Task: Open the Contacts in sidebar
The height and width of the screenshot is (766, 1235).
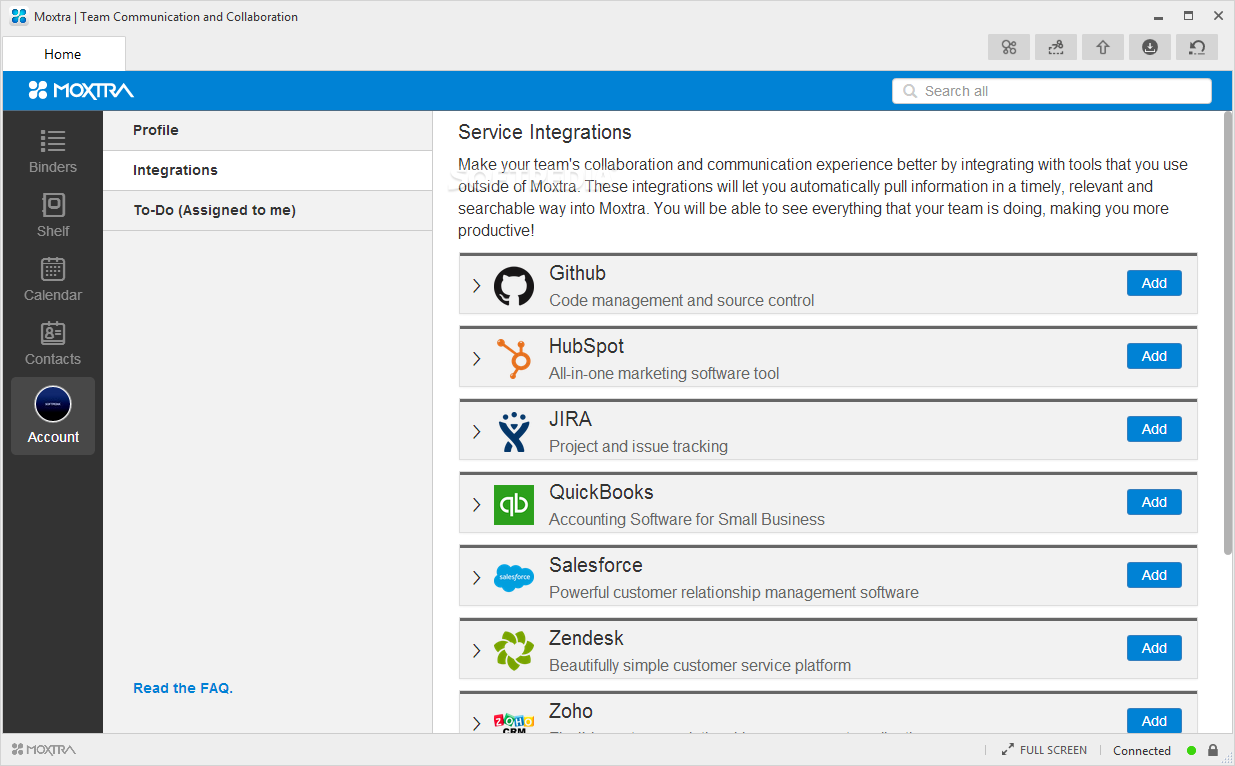Action: 53,343
